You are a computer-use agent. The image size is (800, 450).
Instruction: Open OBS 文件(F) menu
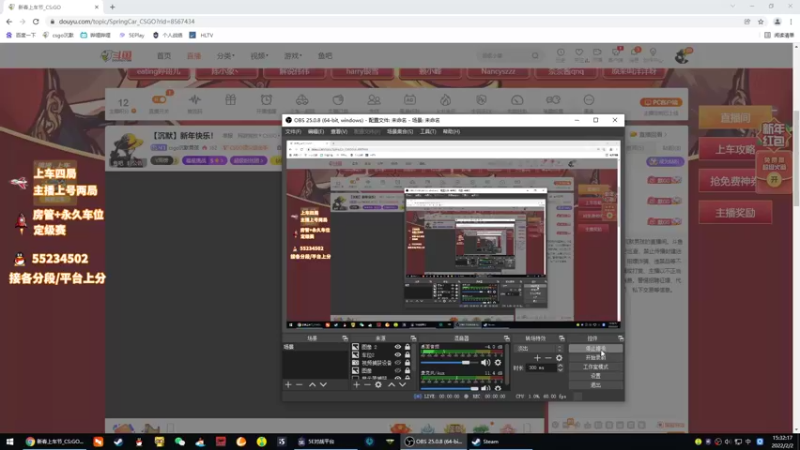click(293, 132)
